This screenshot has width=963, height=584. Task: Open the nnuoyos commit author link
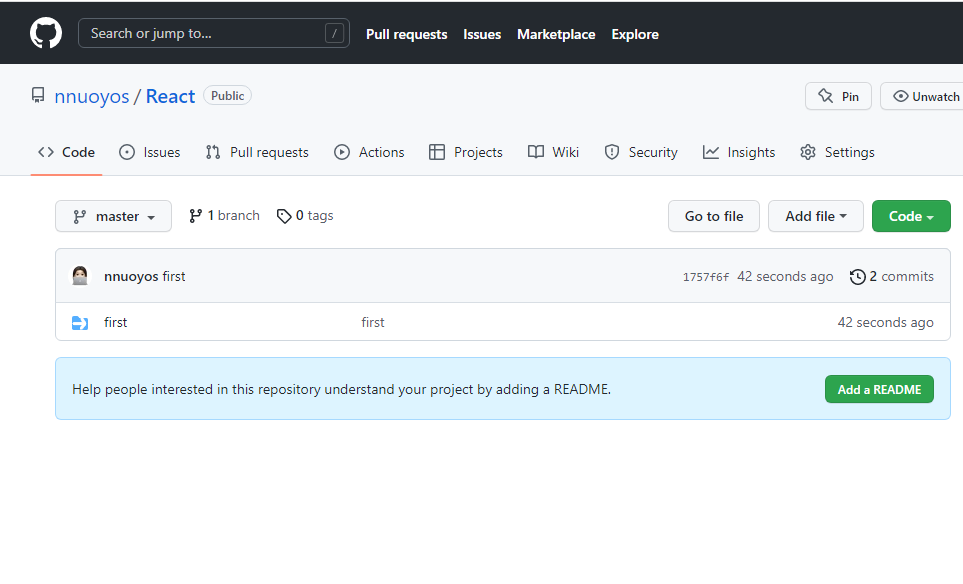click(131, 276)
